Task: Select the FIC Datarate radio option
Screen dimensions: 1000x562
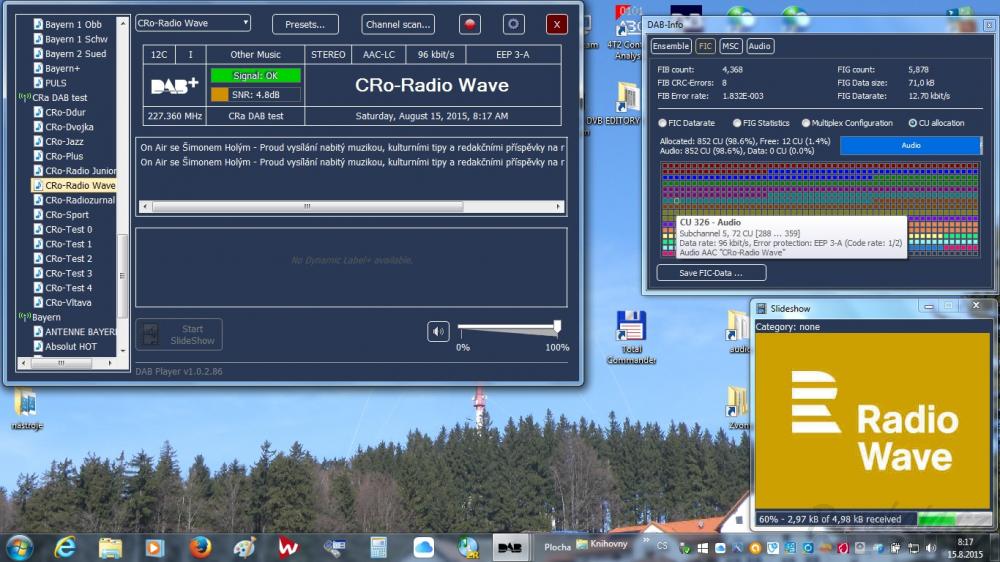Action: [662, 123]
